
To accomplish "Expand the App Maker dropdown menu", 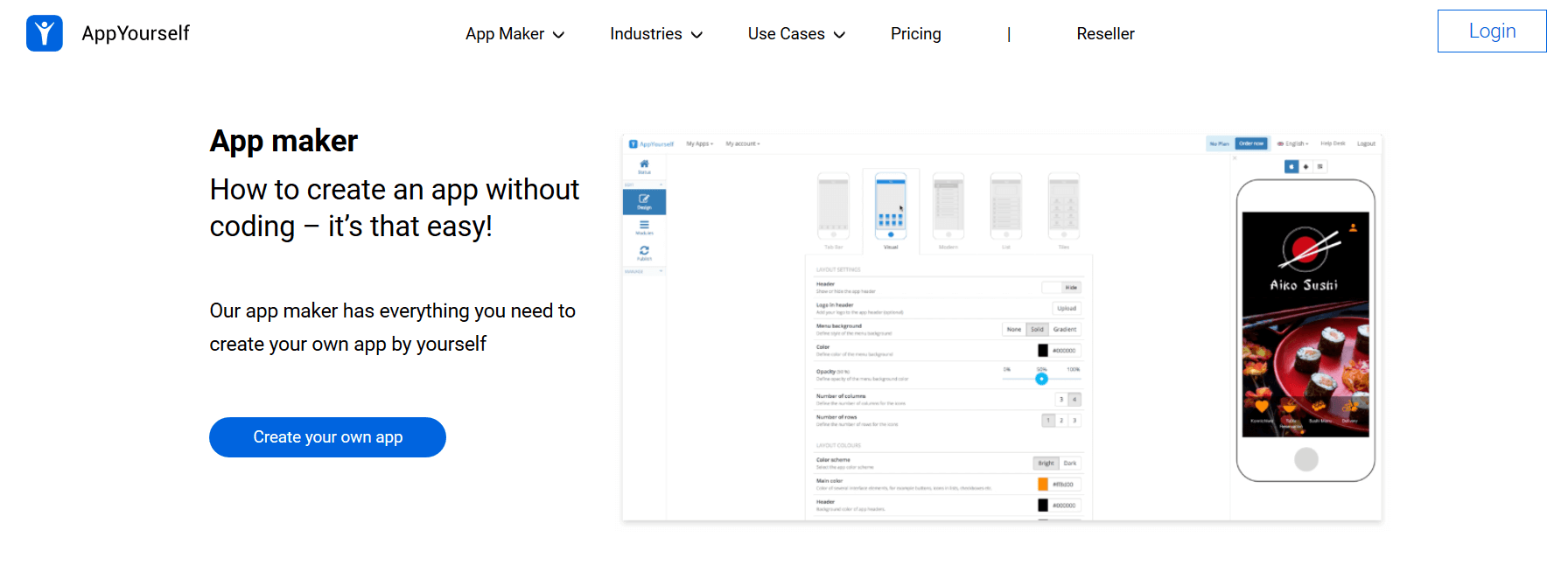I will coord(514,34).
